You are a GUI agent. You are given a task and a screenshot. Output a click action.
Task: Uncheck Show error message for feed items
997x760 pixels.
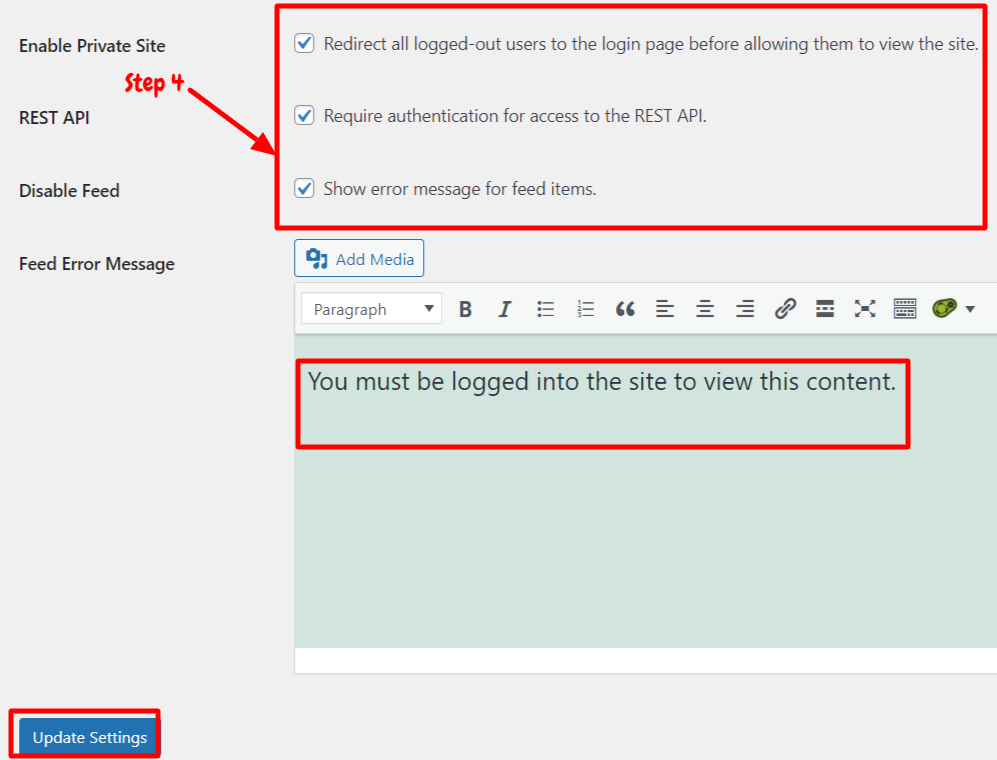(304, 188)
